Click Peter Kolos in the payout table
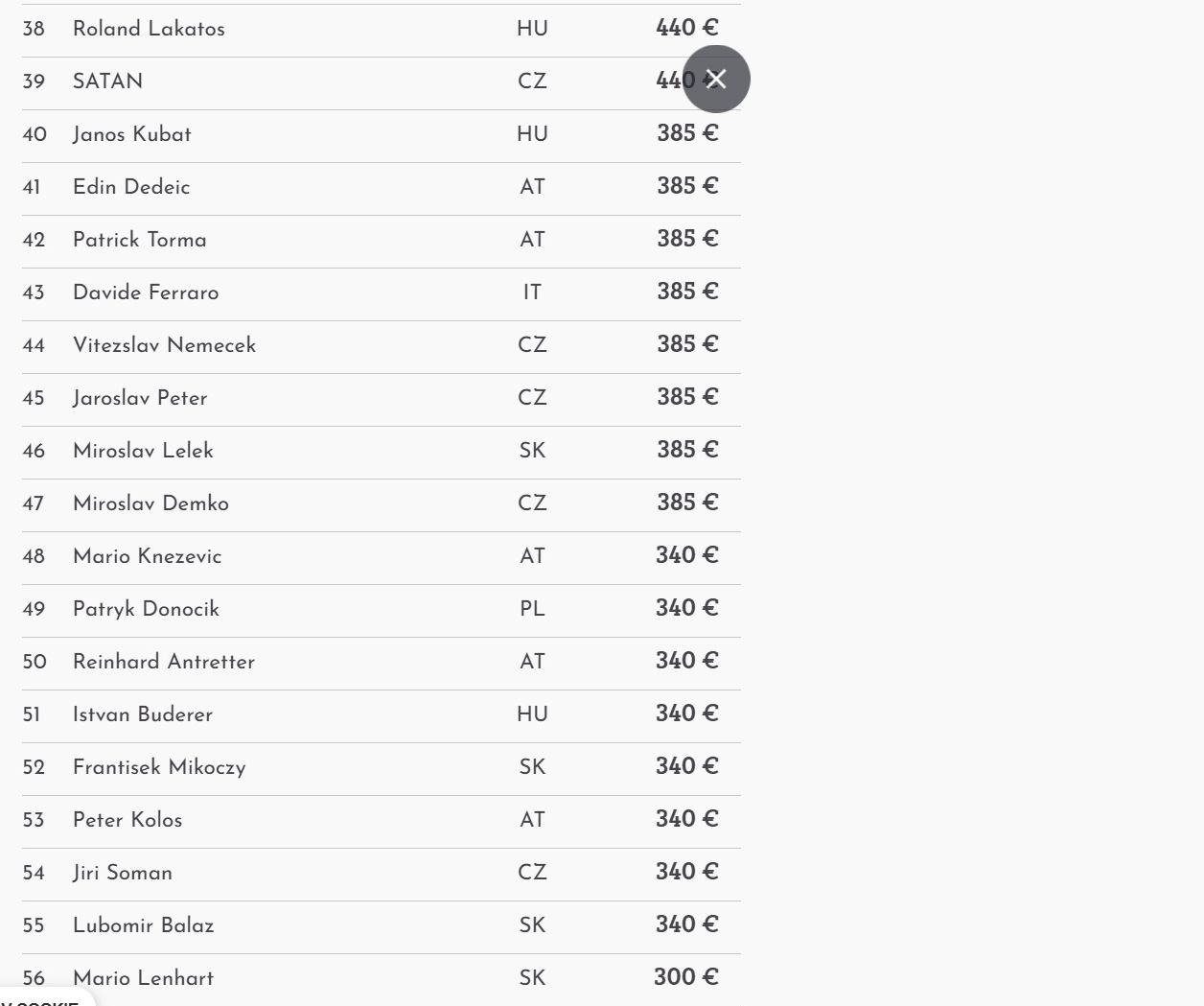 [127, 820]
